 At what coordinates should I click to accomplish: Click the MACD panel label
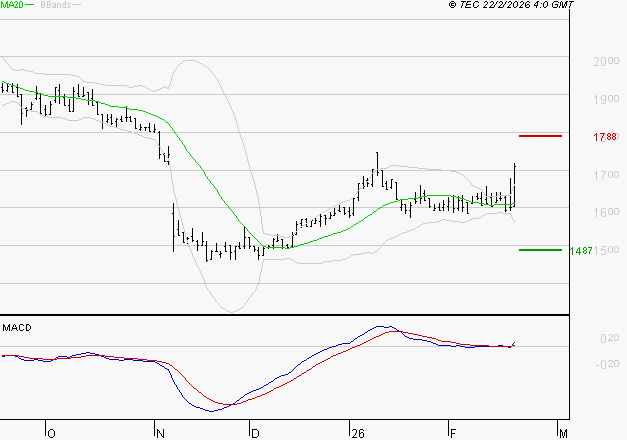(17, 328)
